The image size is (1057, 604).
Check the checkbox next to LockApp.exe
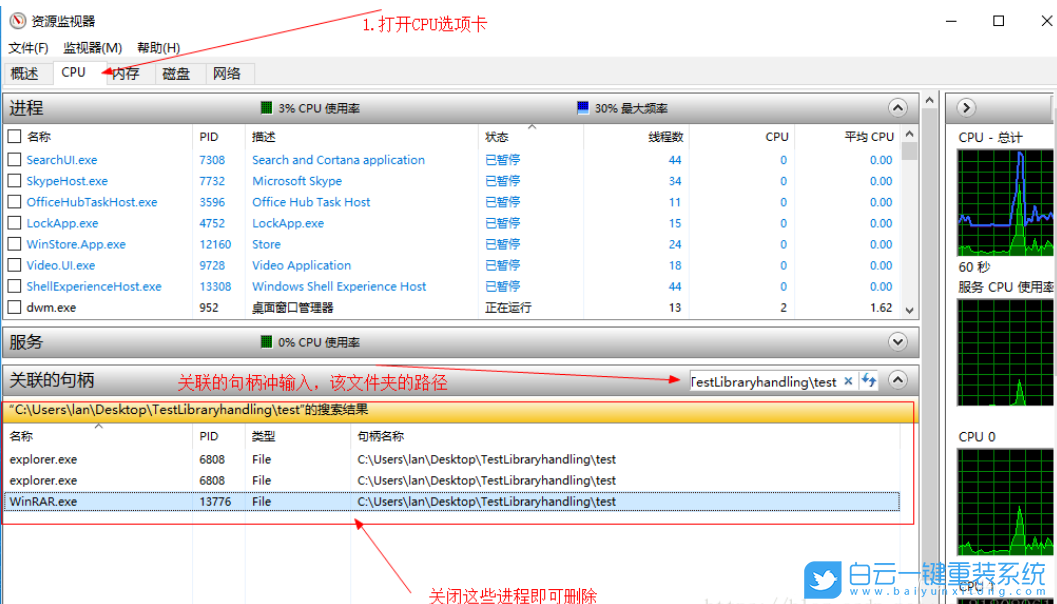14,223
